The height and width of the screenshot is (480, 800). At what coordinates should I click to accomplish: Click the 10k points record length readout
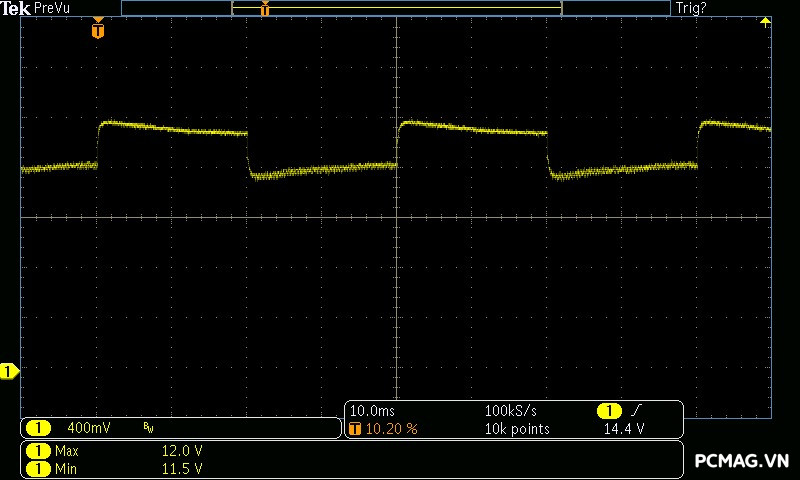point(516,428)
